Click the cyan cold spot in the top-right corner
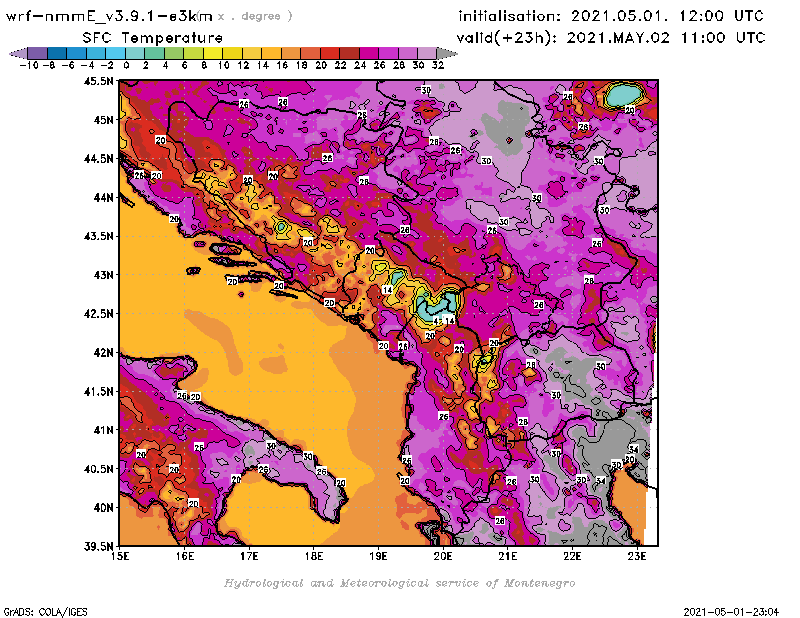This screenshot has height=618, width=800. point(624,96)
